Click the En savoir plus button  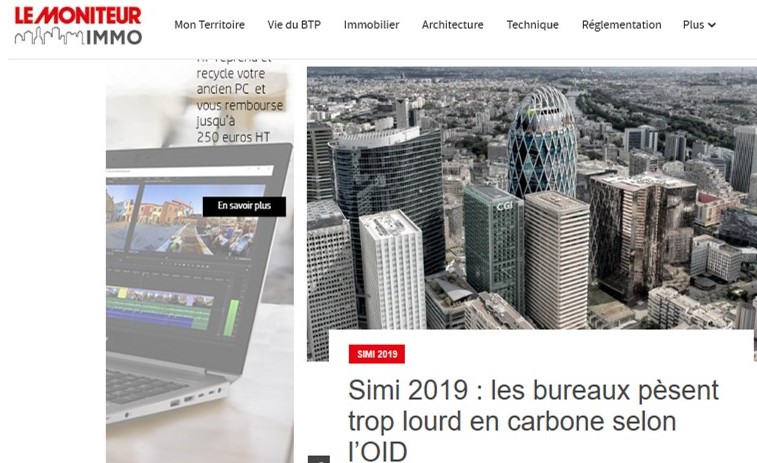coord(244,206)
